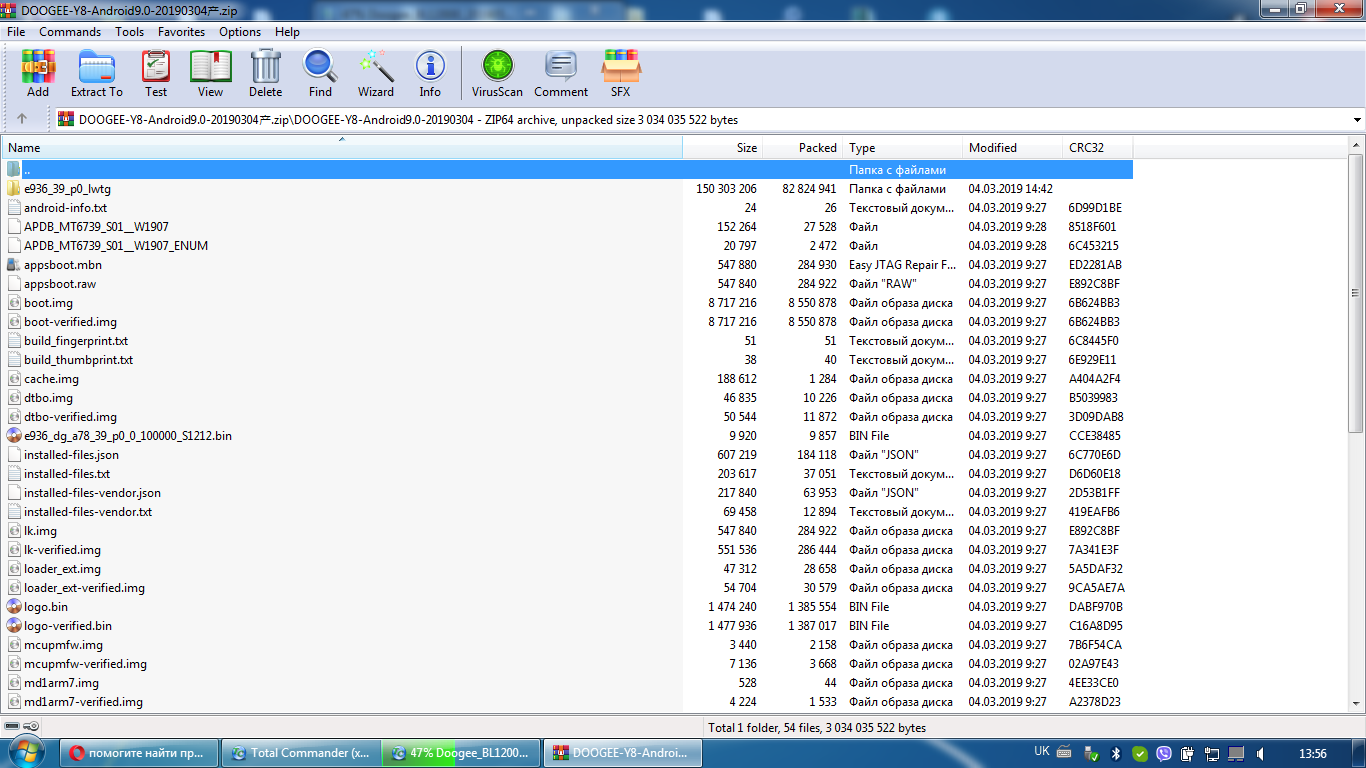The image size is (1366, 768).
Task: Click scrollbar up arrow in file list
Action: click(x=1356, y=146)
